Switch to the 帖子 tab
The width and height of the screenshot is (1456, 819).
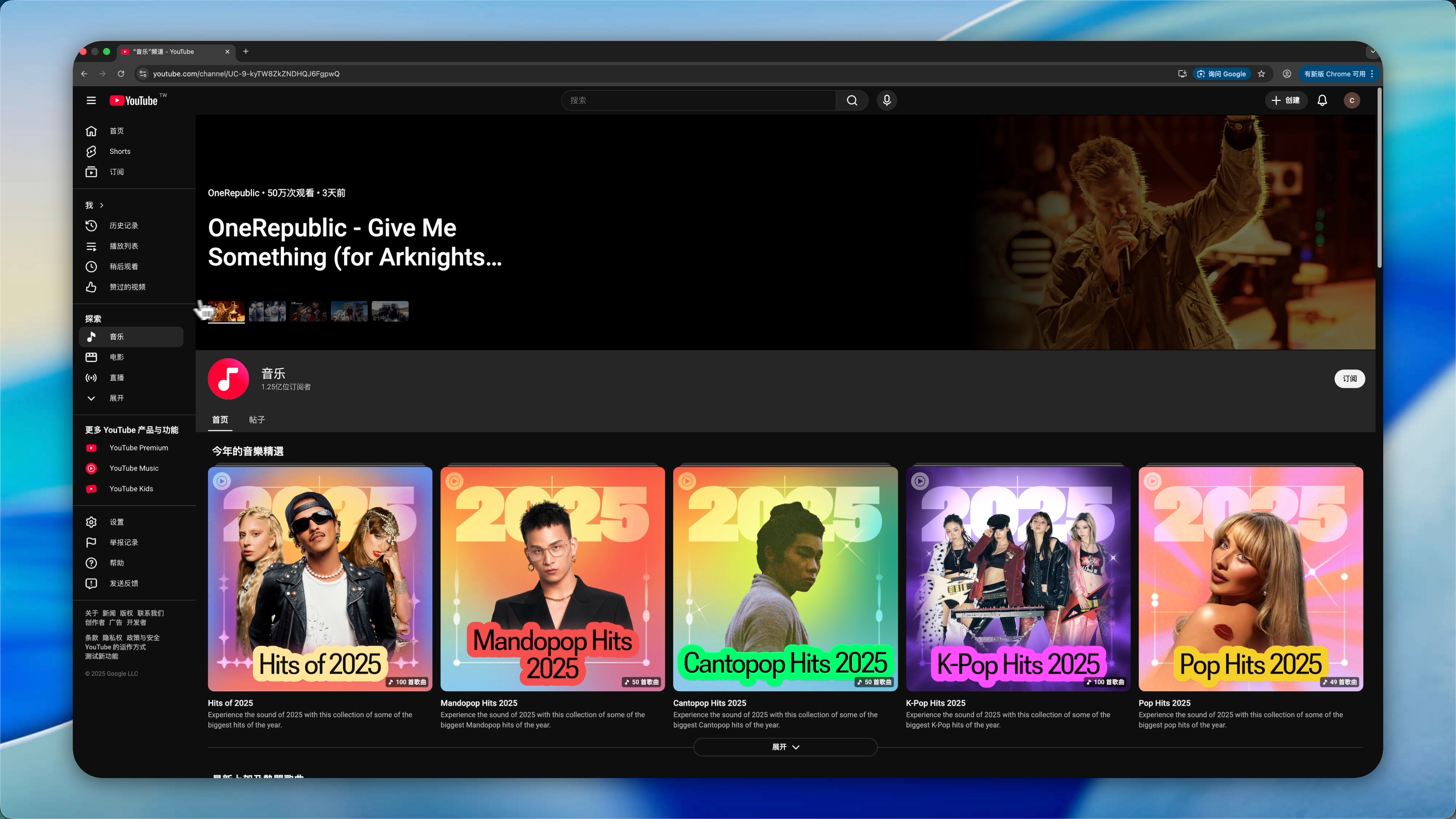[x=257, y=419]
